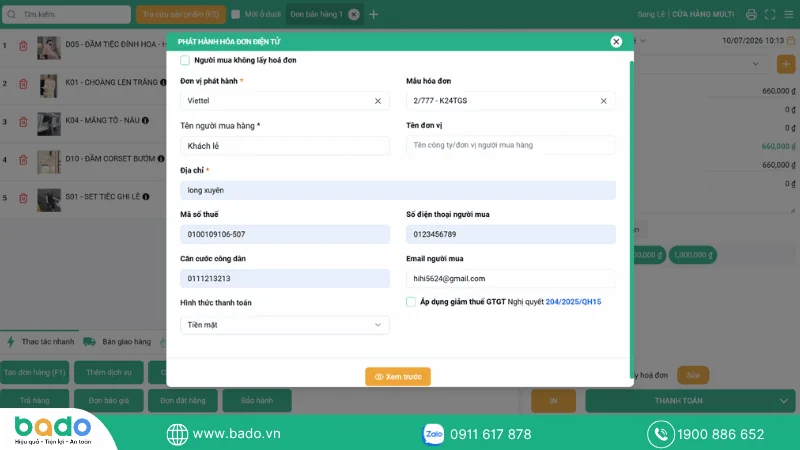The height and width of the screenshot is (450, 800).
Task: Toggle fullscreen mode icon
Action: 770,14
